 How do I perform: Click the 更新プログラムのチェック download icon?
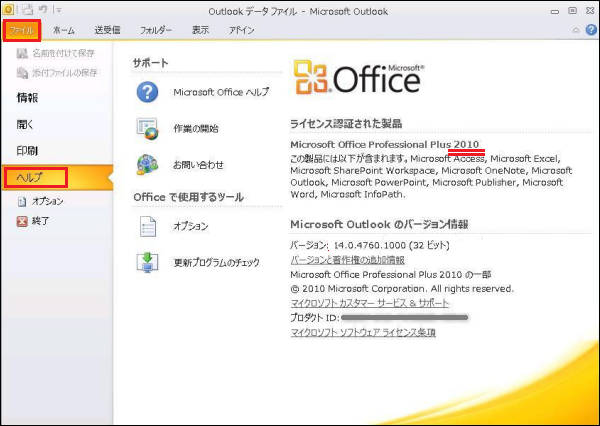click(147, 263)
